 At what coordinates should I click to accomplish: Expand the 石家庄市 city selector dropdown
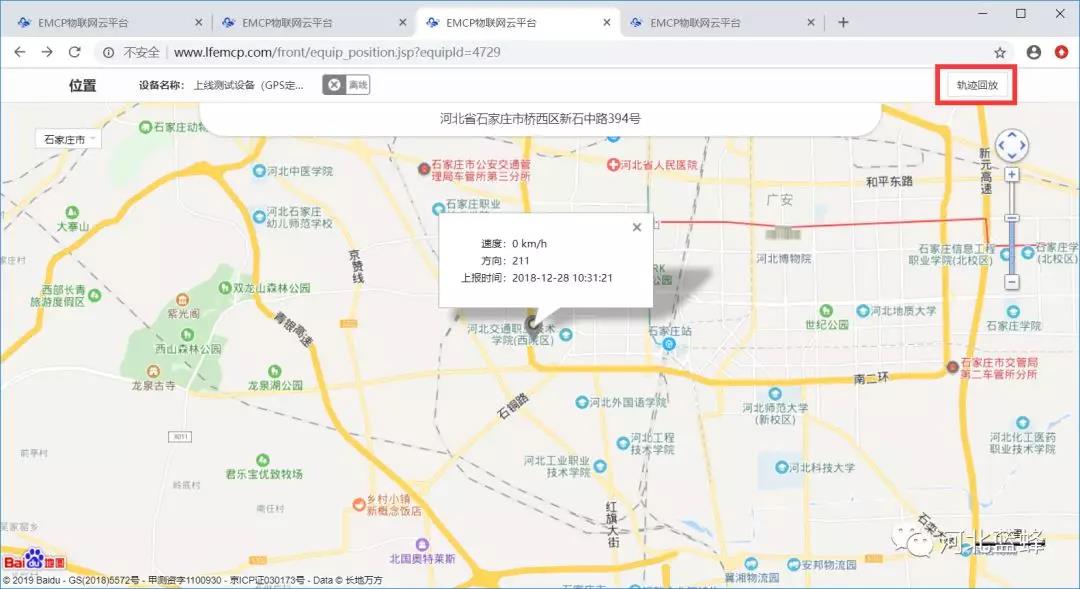tap(68, 139)
